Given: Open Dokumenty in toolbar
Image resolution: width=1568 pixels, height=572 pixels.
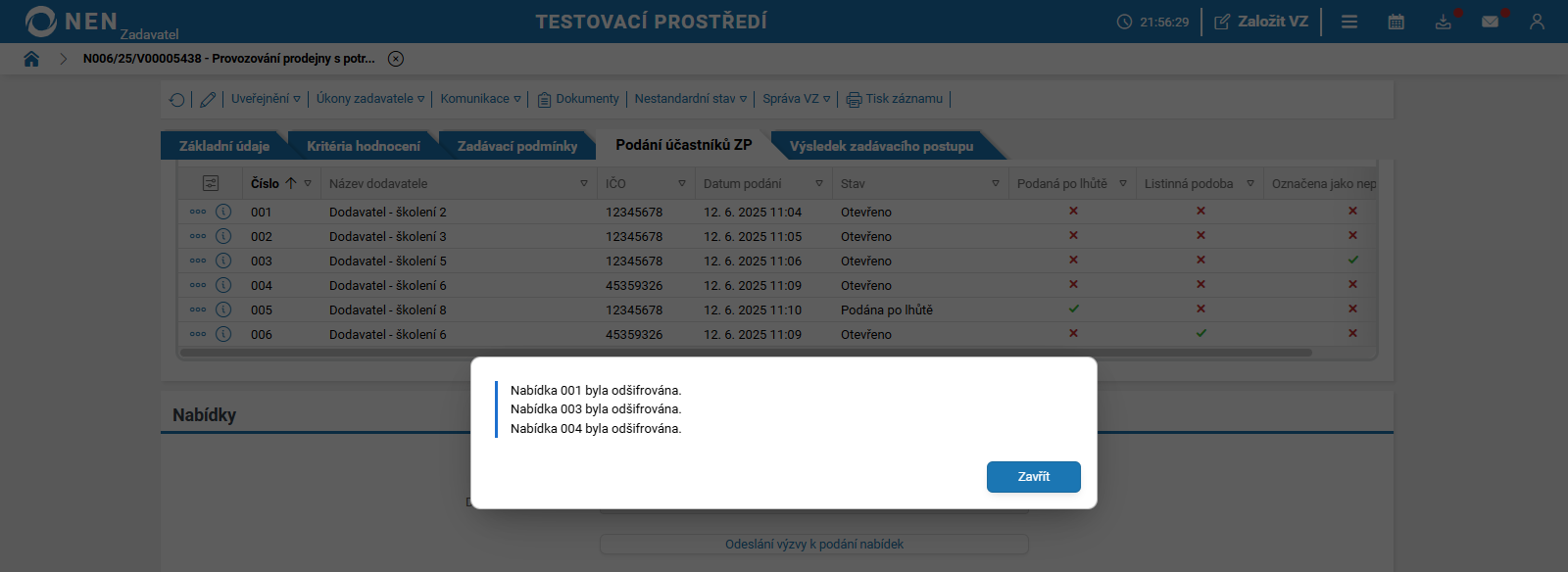Looking at the screenshot, I should coord(578,99).
